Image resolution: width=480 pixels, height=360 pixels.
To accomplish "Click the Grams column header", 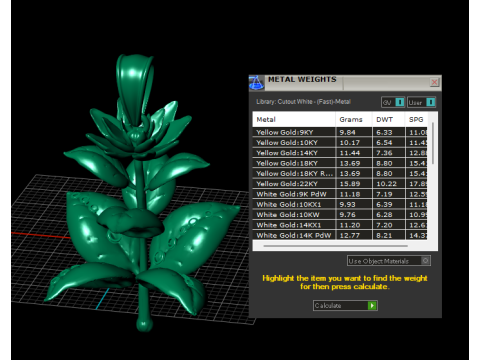I will pos(354,119).
